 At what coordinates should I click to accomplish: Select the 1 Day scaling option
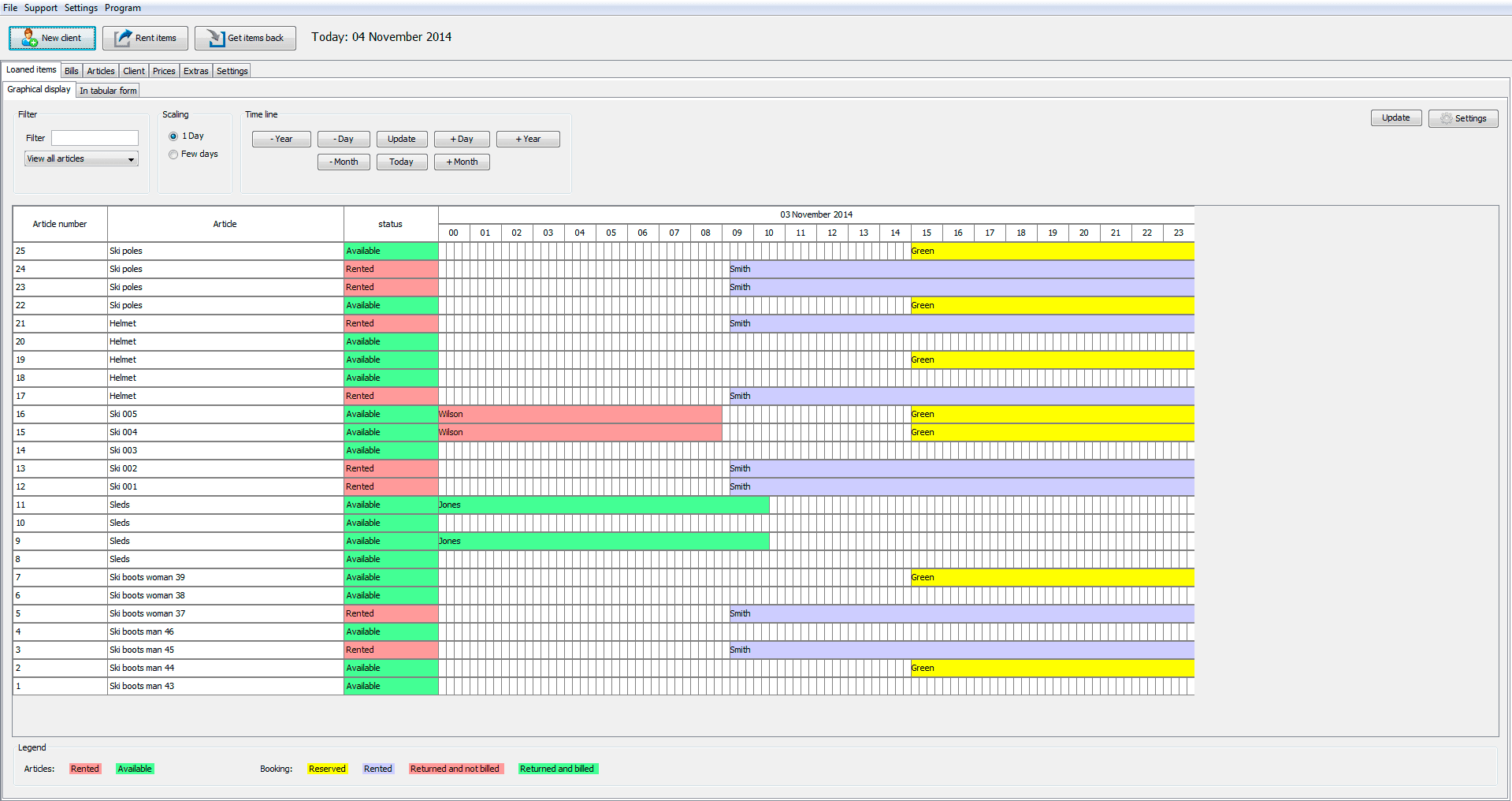(173, 136)
